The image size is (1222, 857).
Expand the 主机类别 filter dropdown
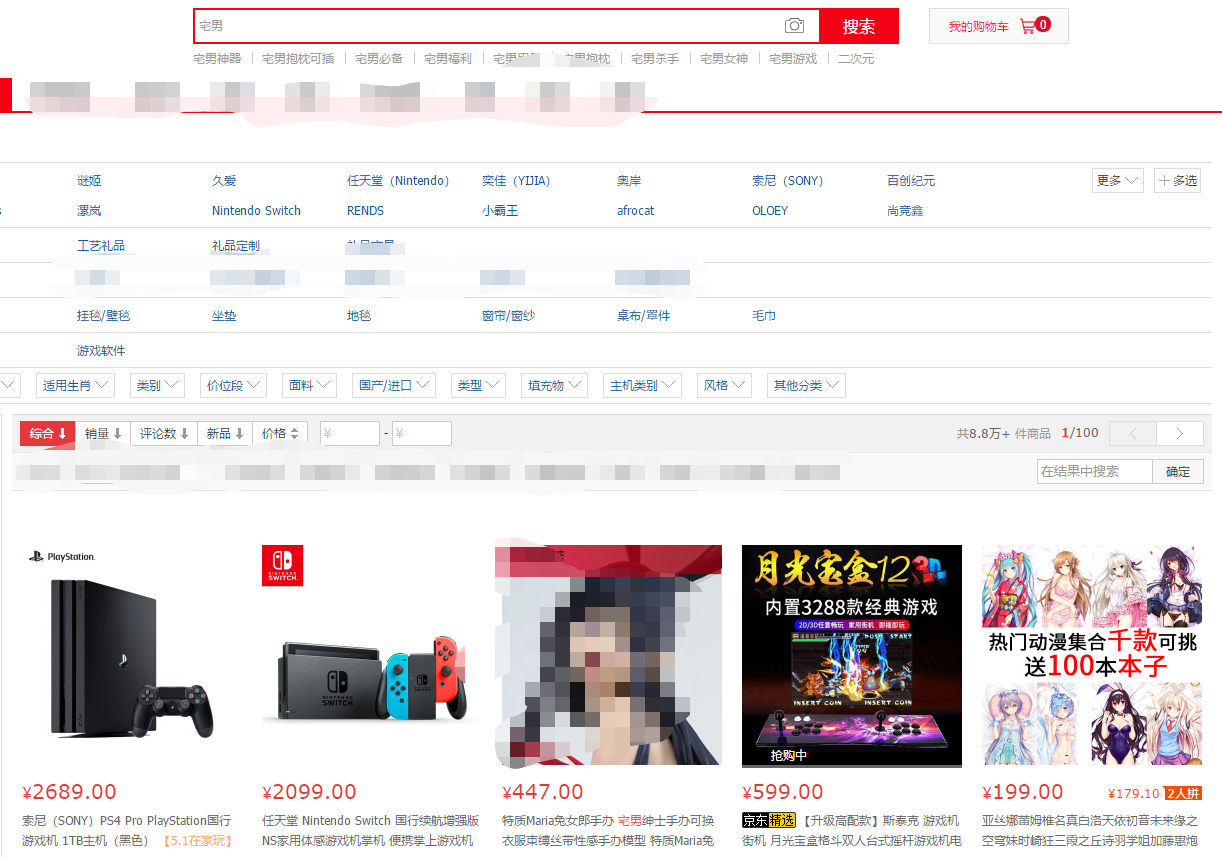coord(641,384)
